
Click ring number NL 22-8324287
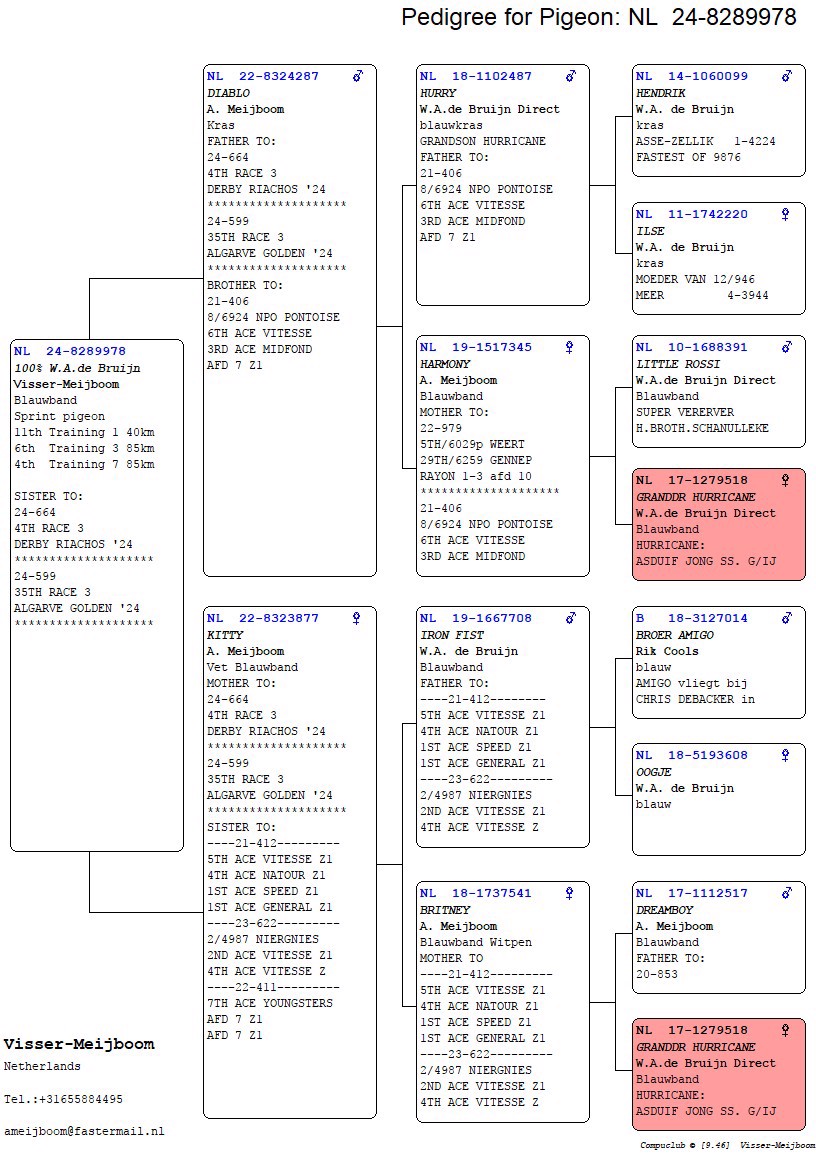[x=263, y=76]
